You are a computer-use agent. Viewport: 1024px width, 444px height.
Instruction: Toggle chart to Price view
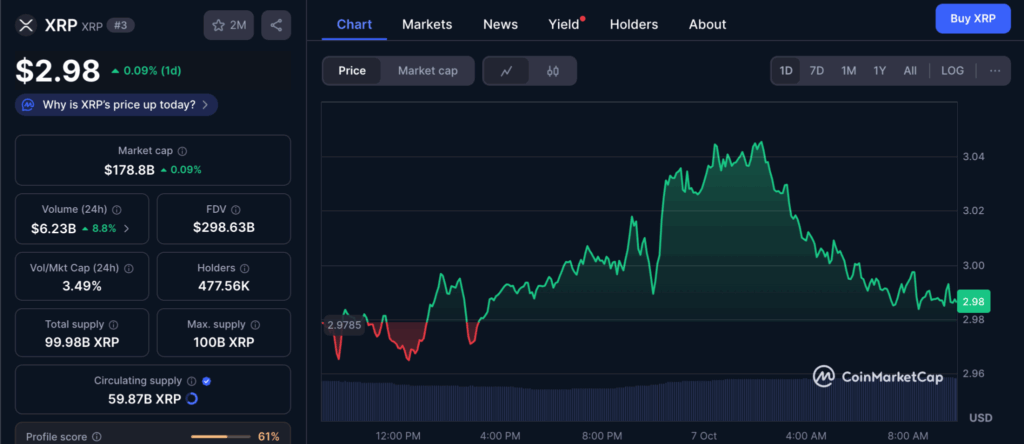[352, 71]
